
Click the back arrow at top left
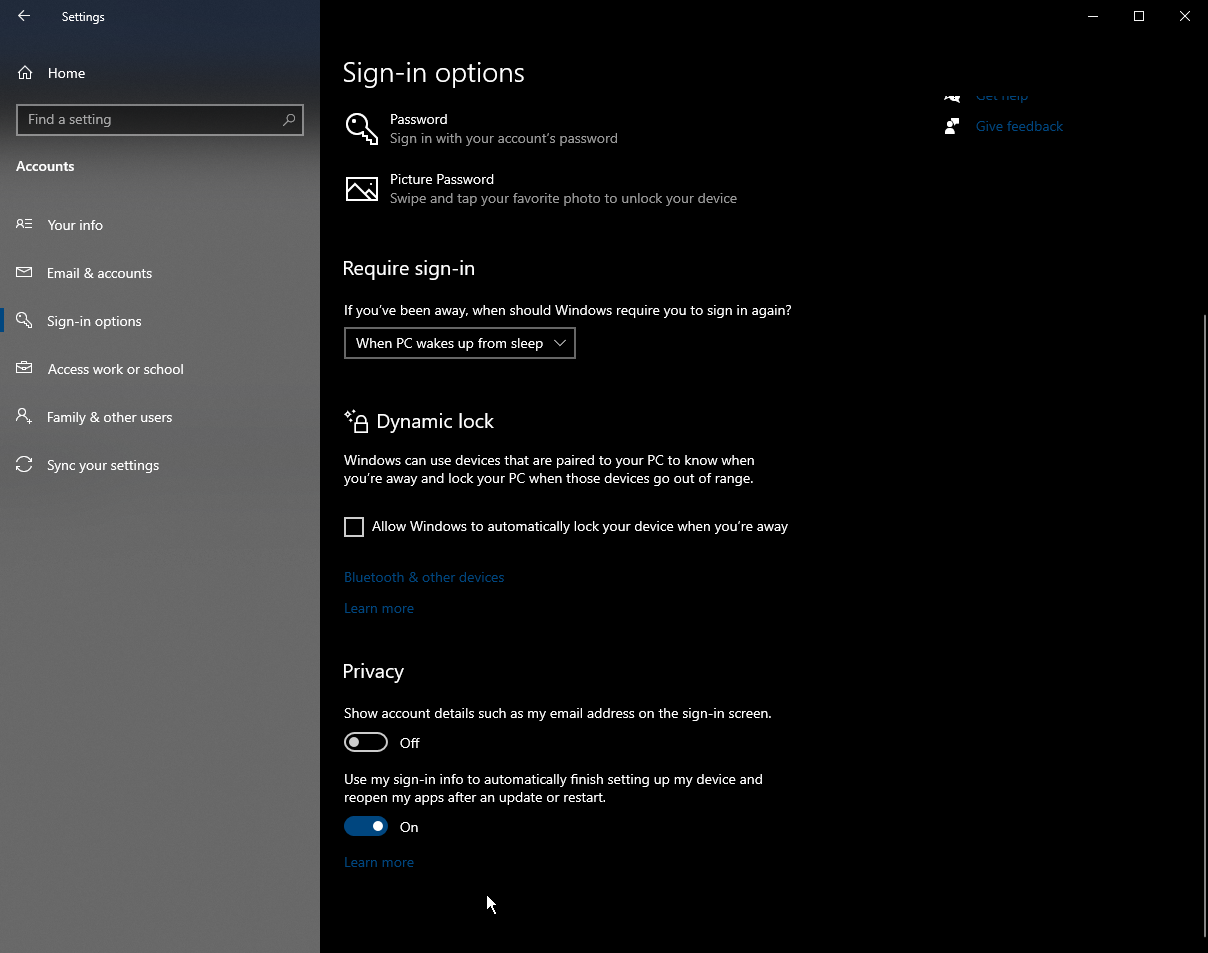coord(23,16)
